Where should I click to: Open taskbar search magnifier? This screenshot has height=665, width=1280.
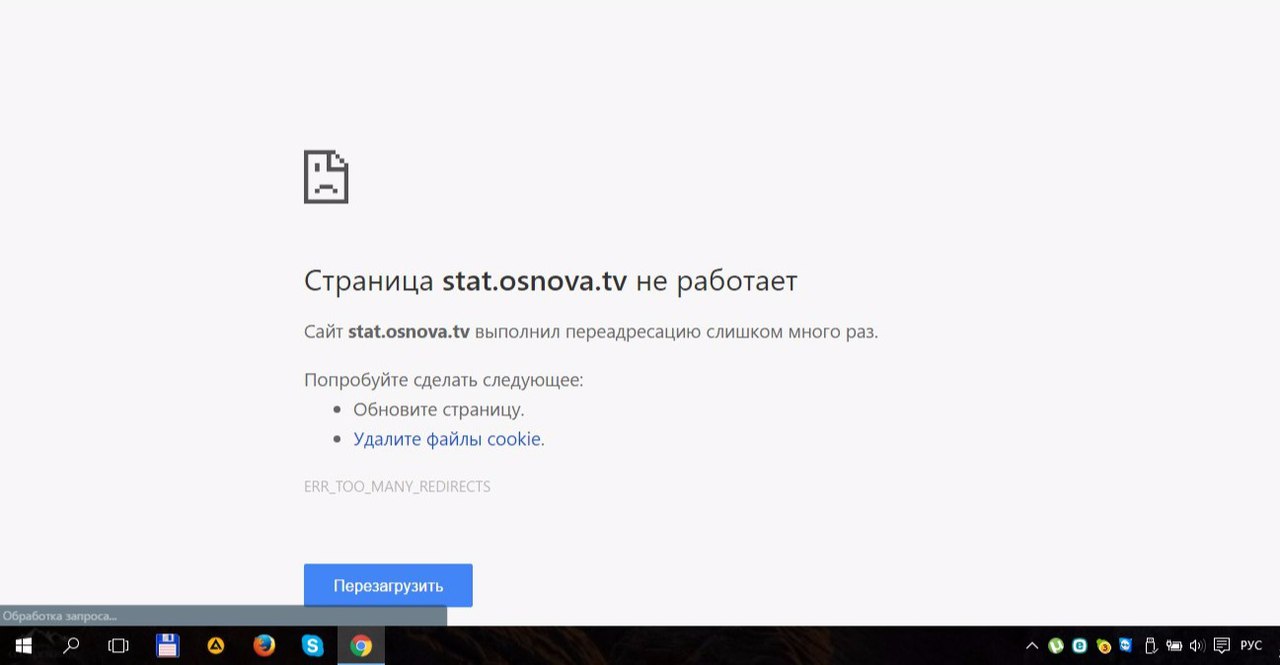tap(71, 646)
